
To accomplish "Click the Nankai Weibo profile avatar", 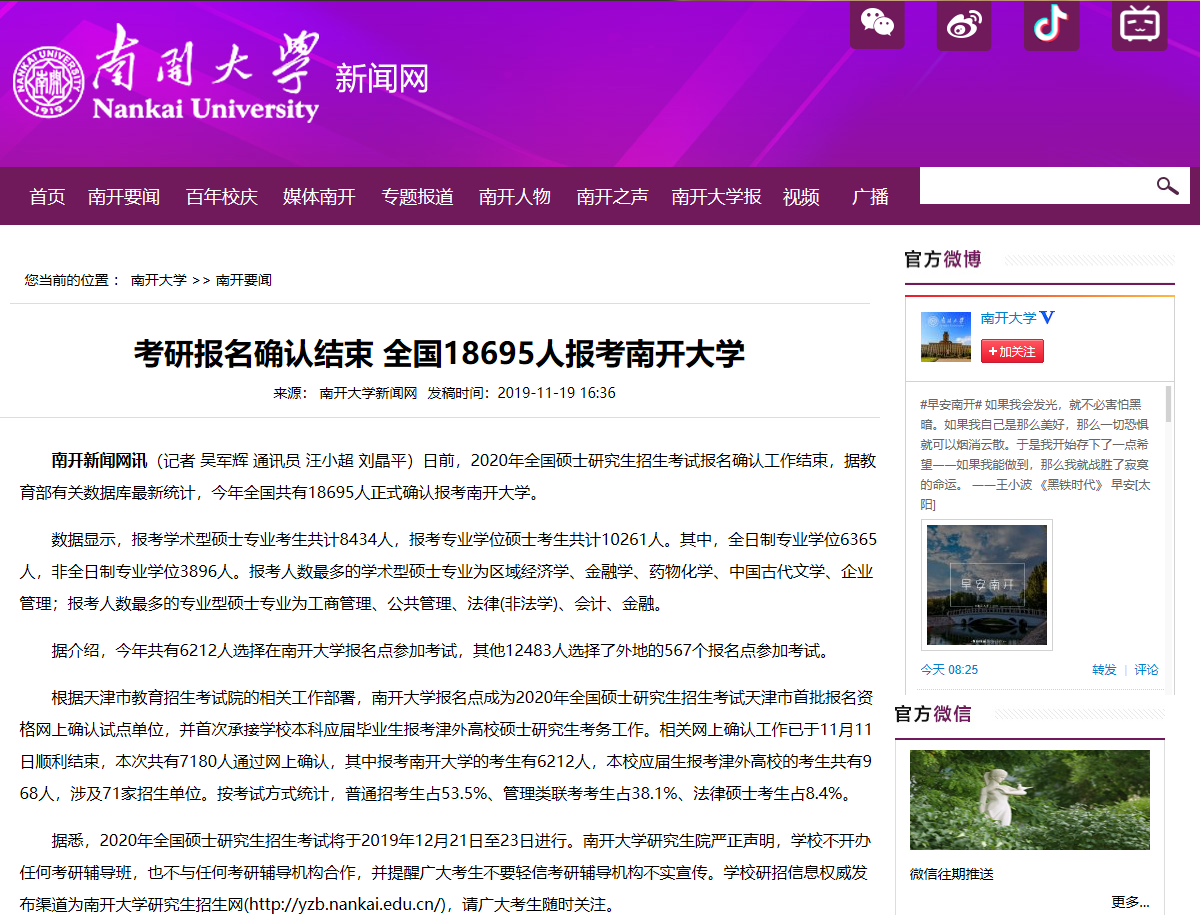I will [945, 337].
